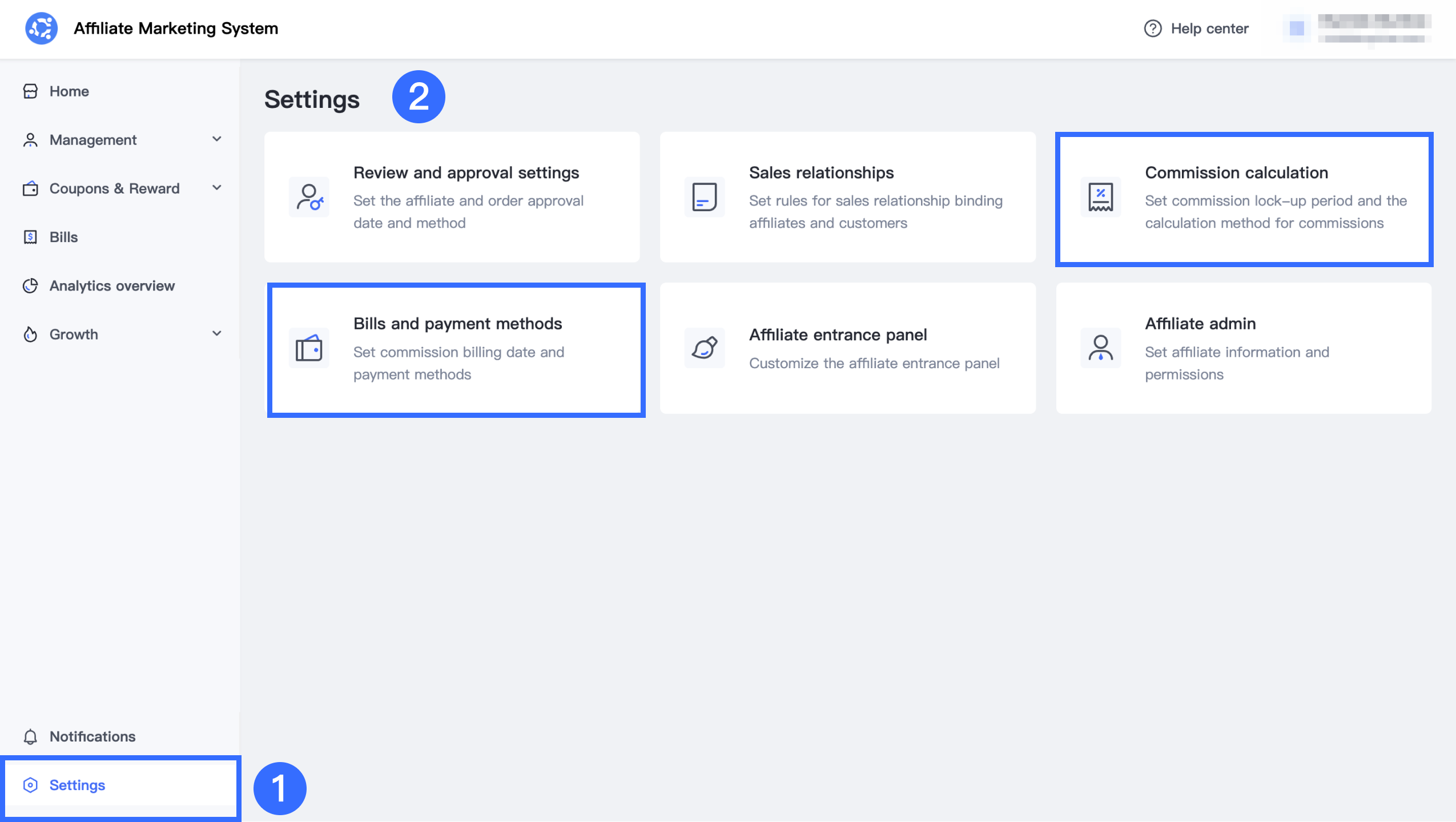Select Settings in the sidebar

pos(77,785)
